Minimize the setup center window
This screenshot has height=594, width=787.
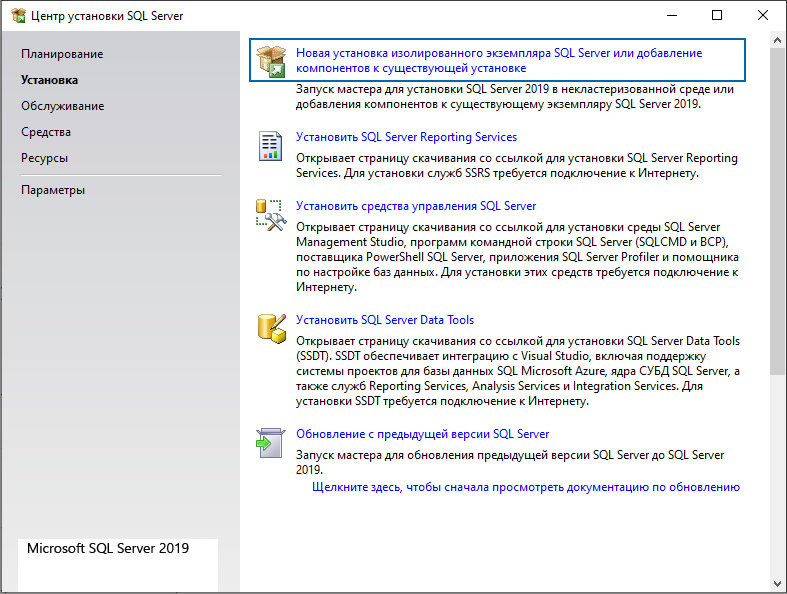672,15
